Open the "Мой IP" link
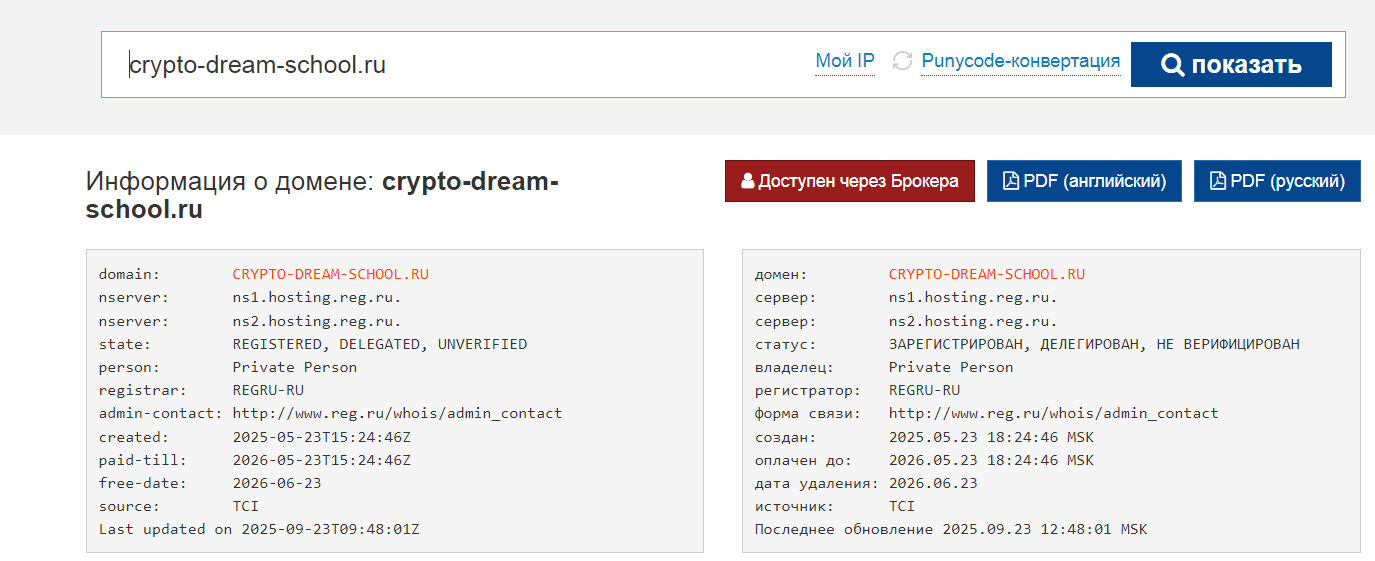 click(x=845, y=61)
